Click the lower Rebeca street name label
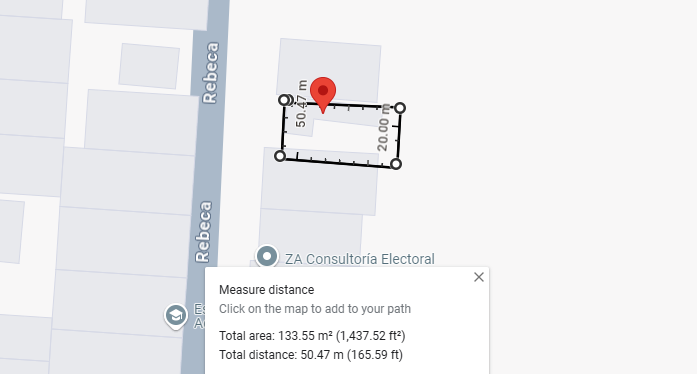This screenshot has width=697, height=374. pyautogui.click(x=204, y=232)
